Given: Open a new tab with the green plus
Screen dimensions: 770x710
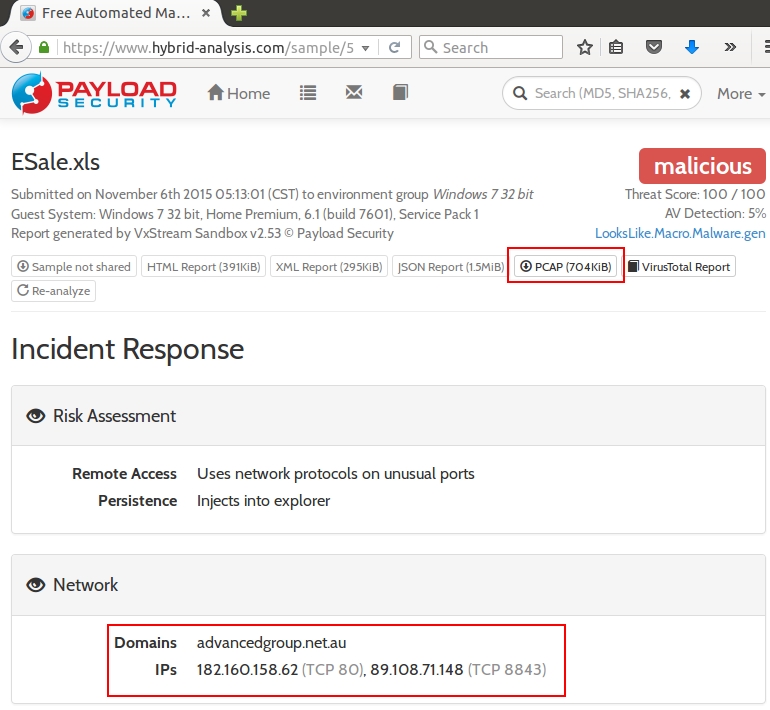Looking at the screenshot, I should pyautogui.click(x=239, y=13).
